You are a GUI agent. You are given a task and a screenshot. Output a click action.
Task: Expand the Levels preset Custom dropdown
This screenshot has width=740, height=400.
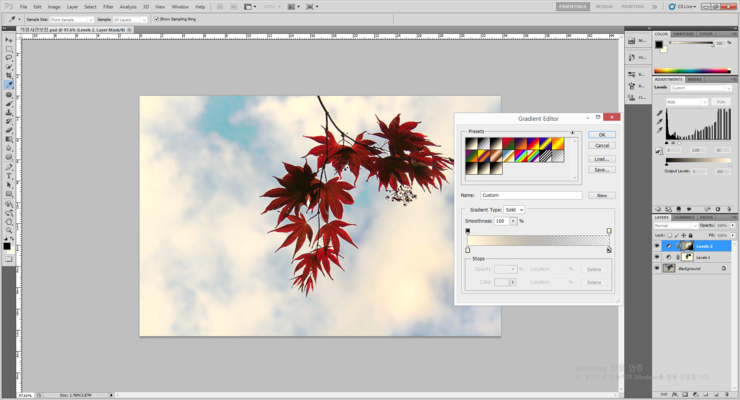(x=702, y=88)
